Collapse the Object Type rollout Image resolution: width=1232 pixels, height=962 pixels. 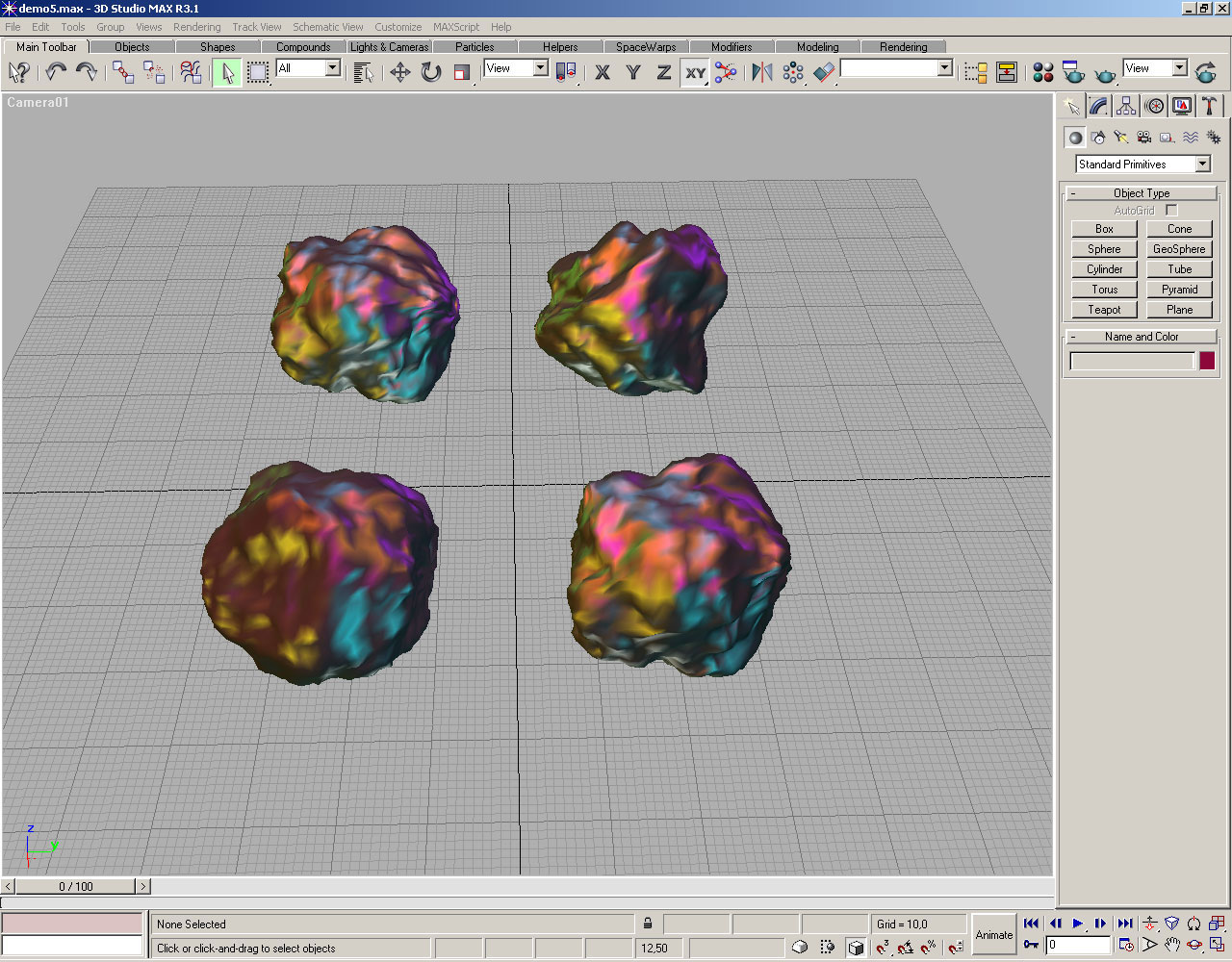[x=1141, y=193]
